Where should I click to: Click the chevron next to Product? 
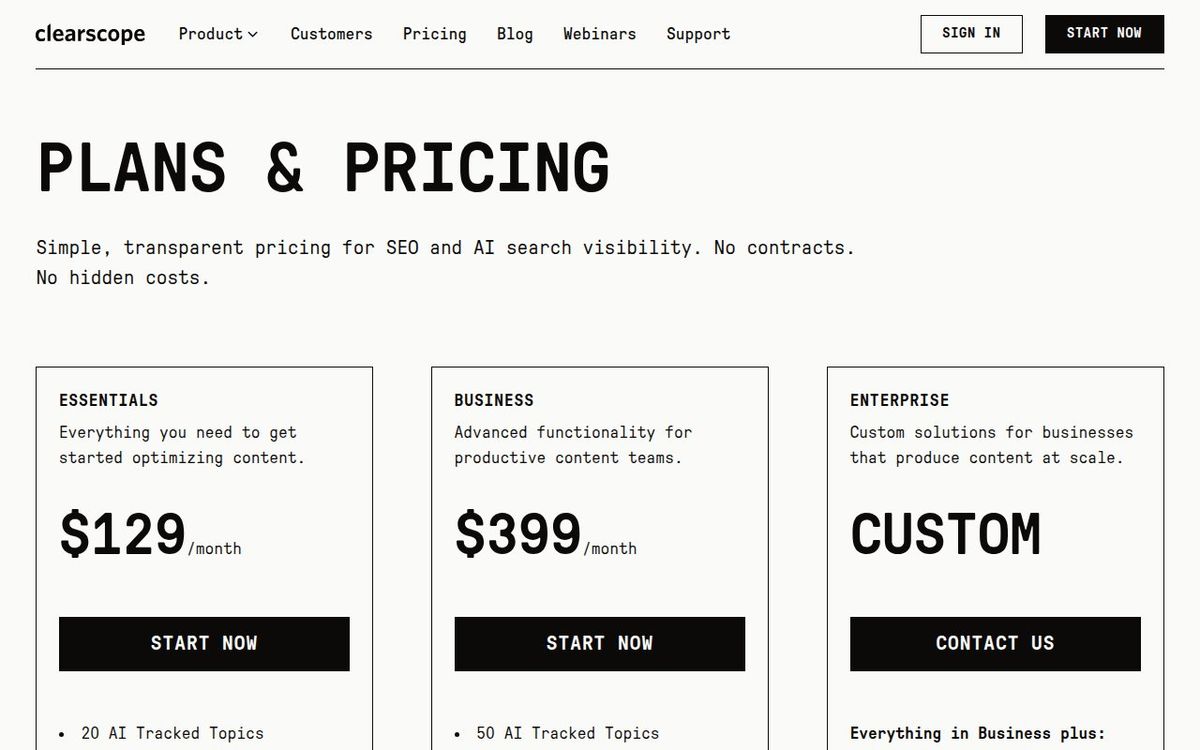252,34
